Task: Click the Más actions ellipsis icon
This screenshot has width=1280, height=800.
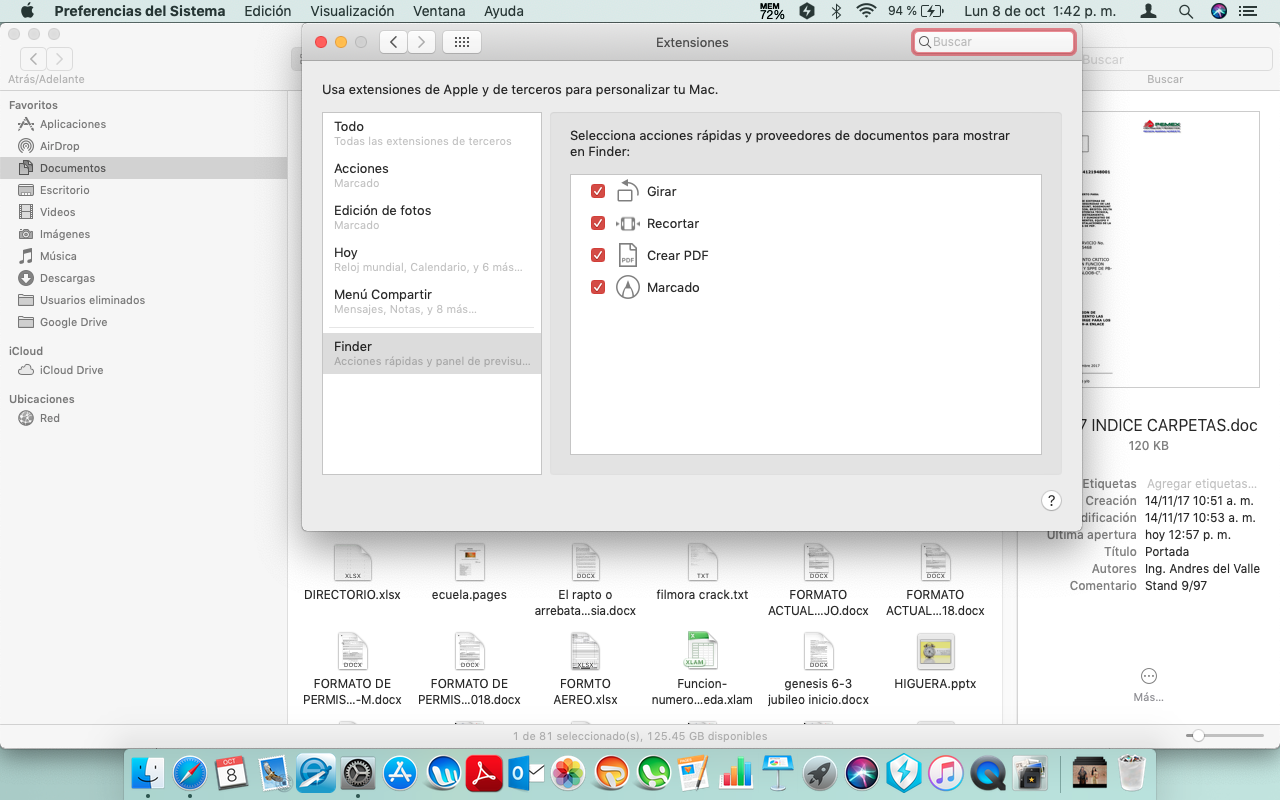Action: (x=1148, y=677)
